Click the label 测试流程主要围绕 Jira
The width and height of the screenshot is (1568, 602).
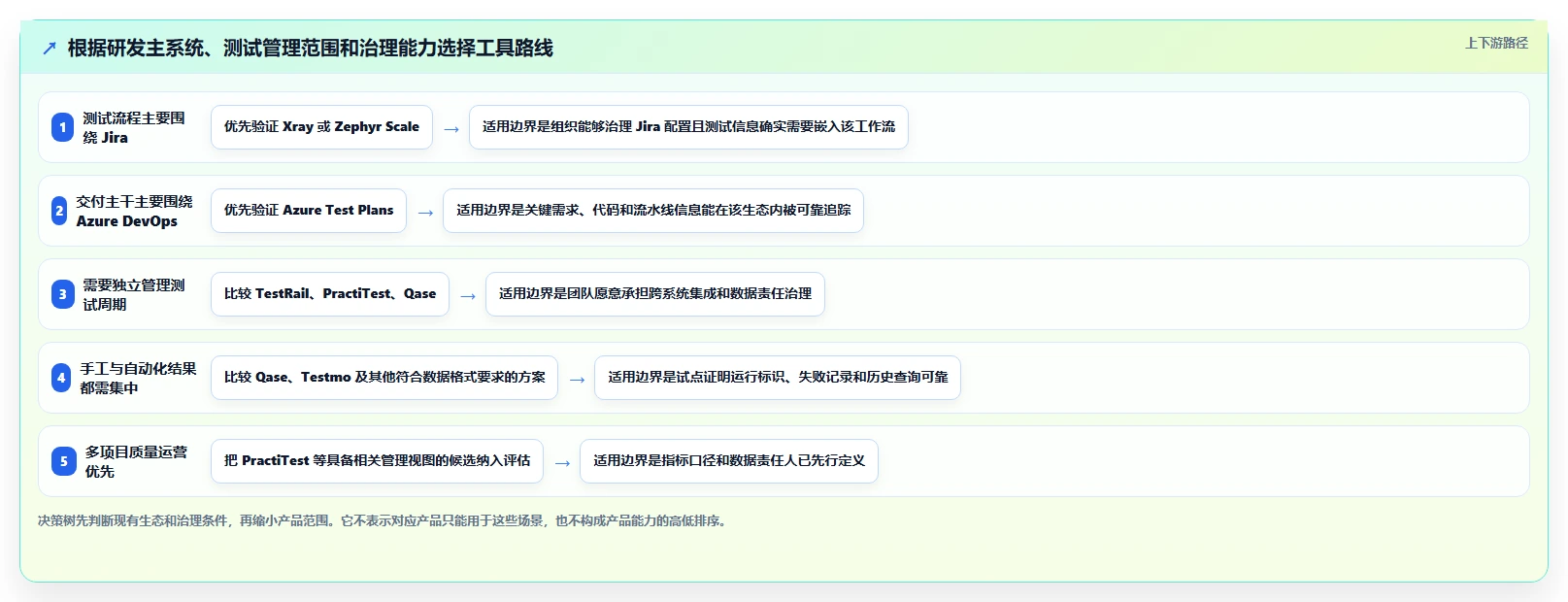pyautogui.click(x=134, y=127)
